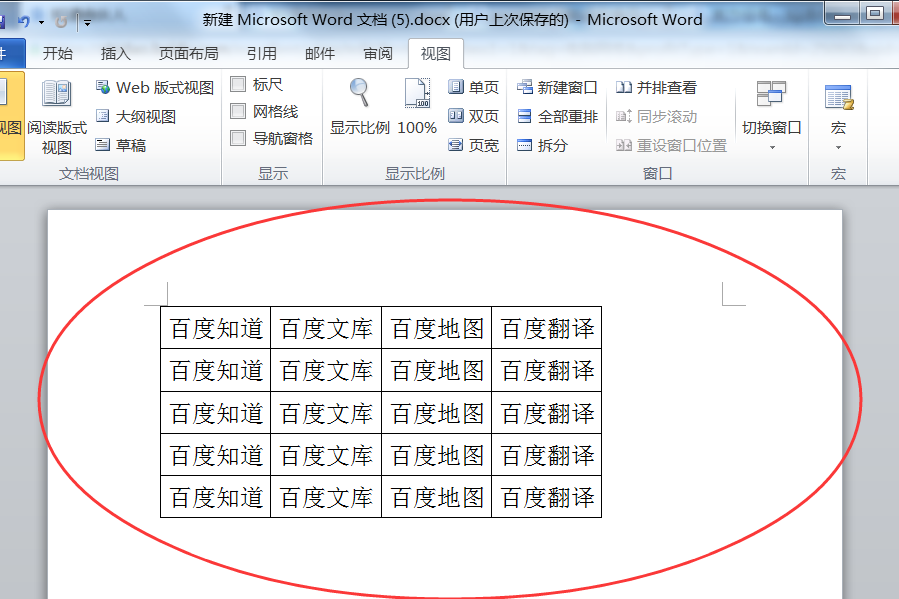Click third-row cell 百度文库
The image size is (899, 599).
(x=326, y=413)
